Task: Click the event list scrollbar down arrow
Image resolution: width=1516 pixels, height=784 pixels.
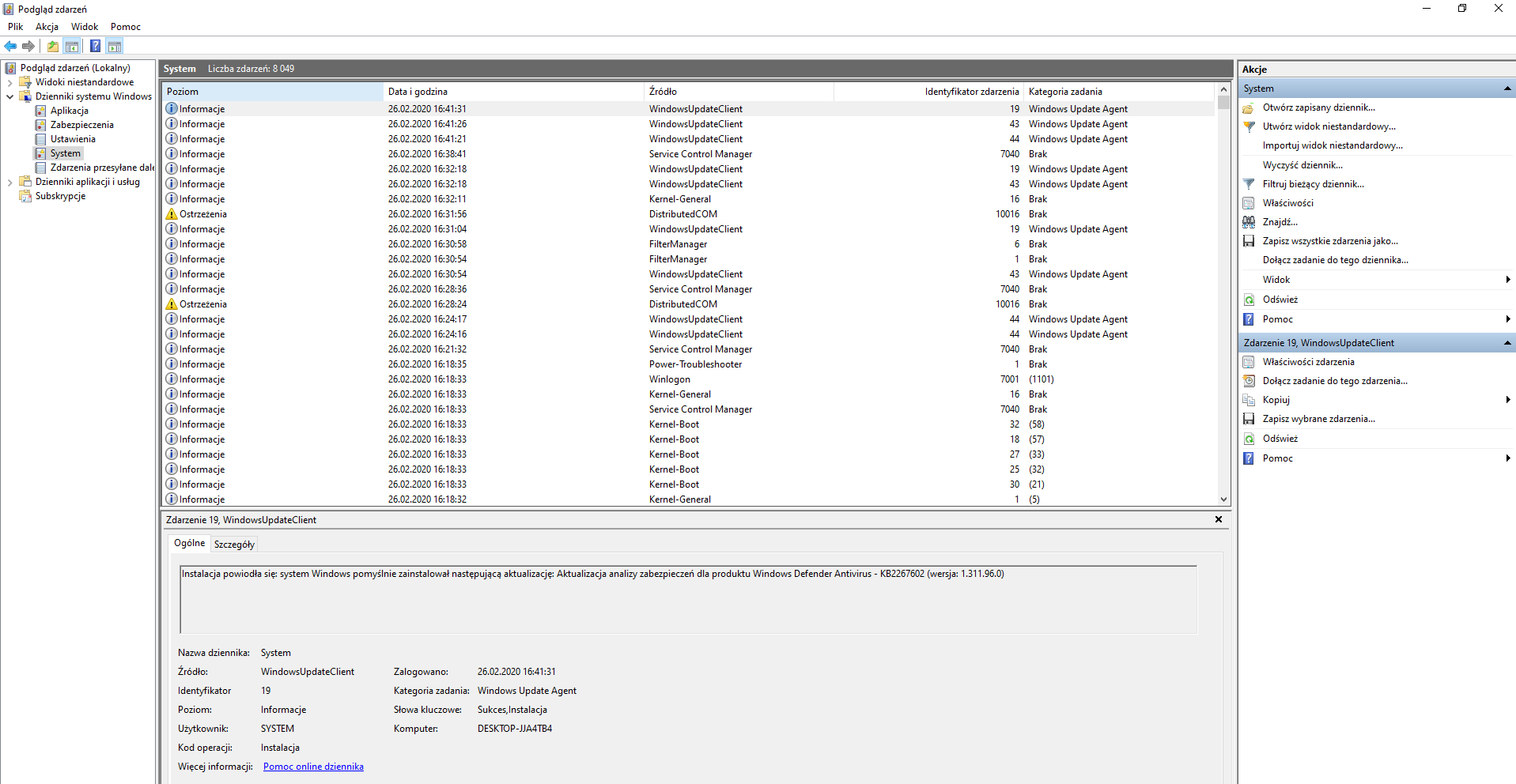Action: pyautogui.click(x=1223, y=499)
